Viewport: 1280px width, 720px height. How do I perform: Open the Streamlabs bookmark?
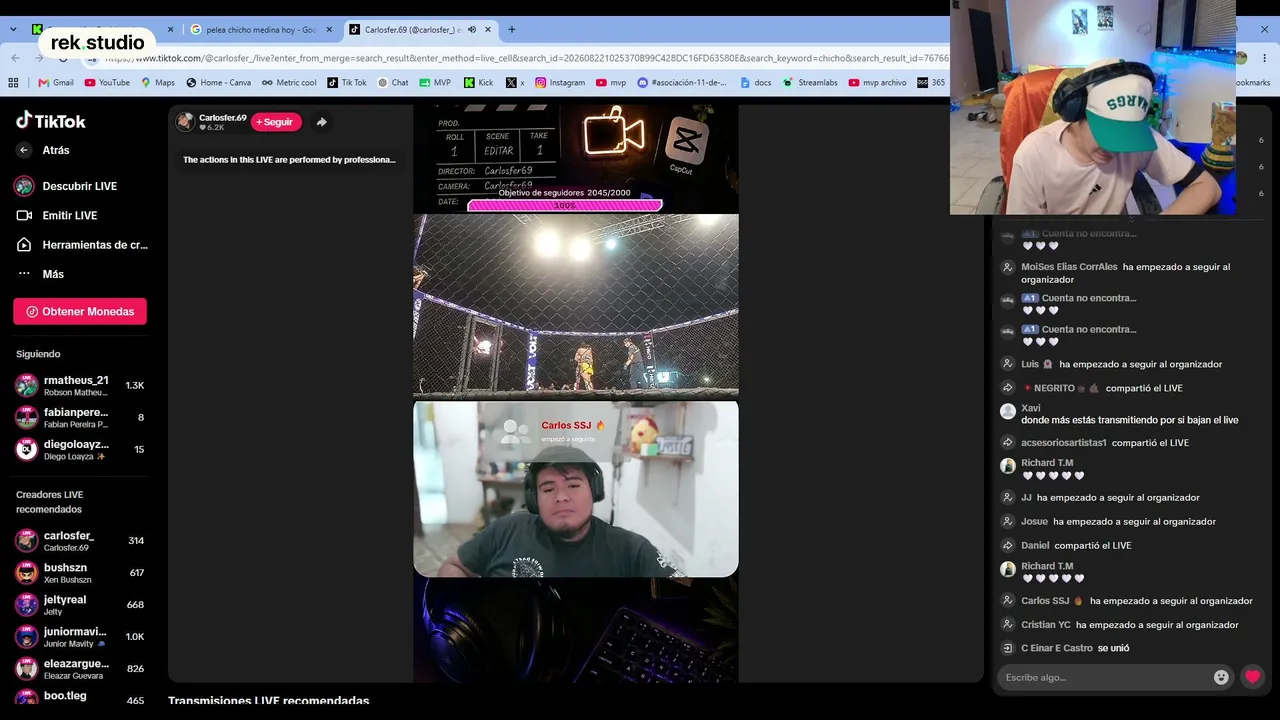(x=811, y=83)
